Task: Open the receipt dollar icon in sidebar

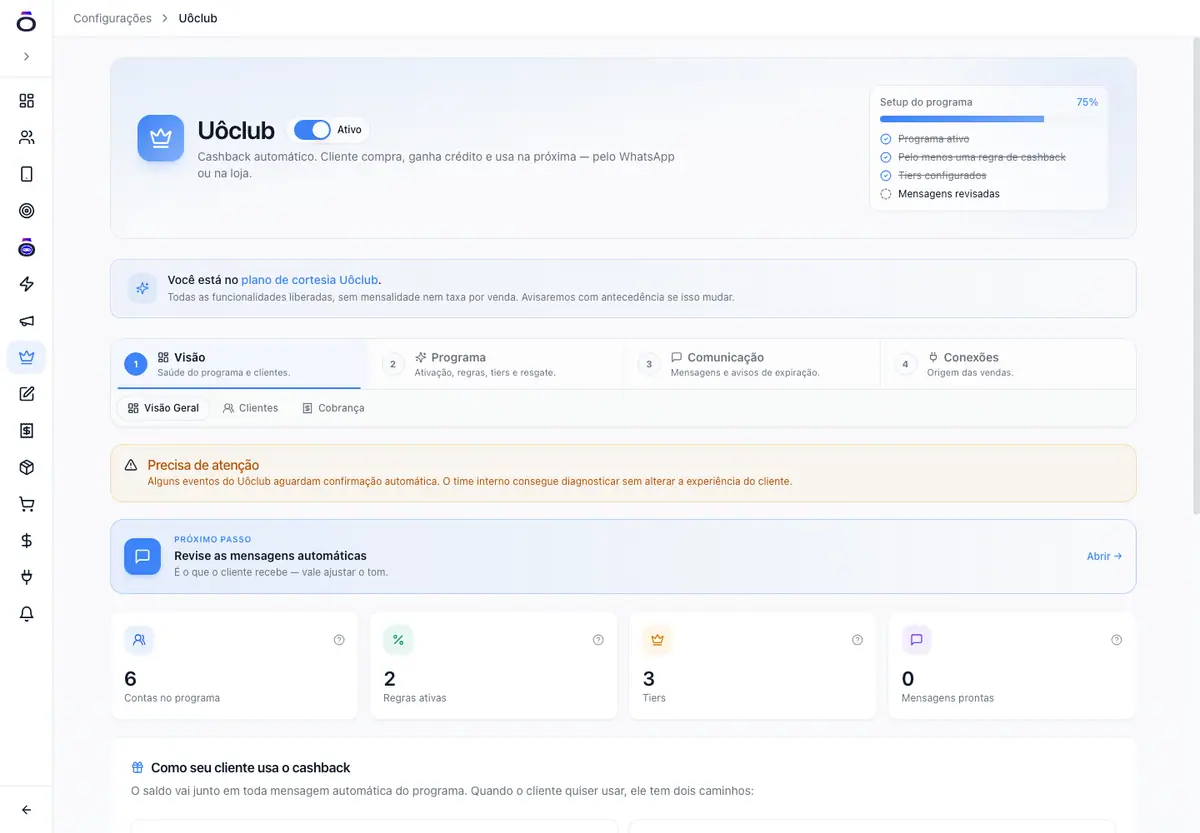Action: tap(27, 431)
